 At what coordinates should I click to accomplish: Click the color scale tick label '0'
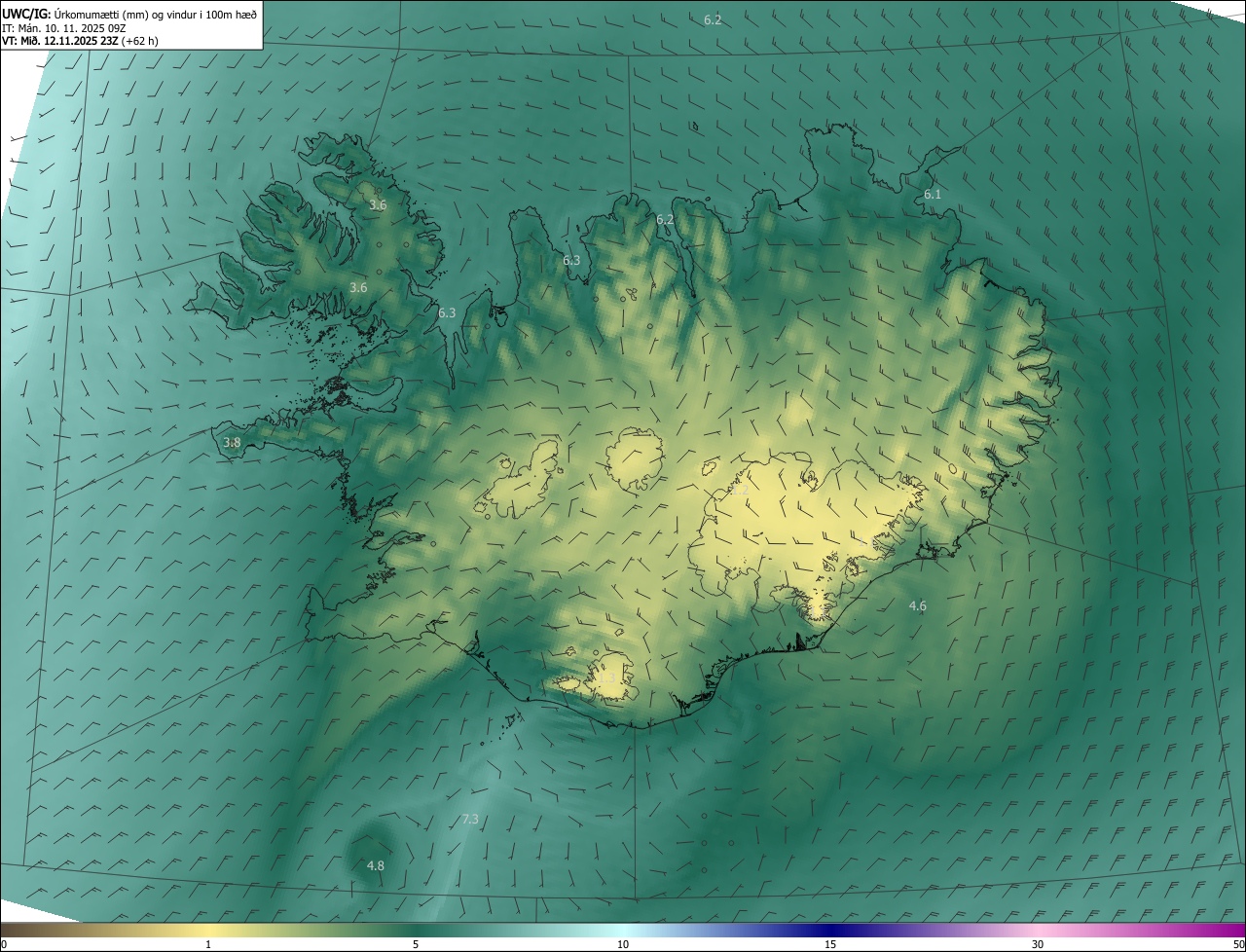point(4,945)
